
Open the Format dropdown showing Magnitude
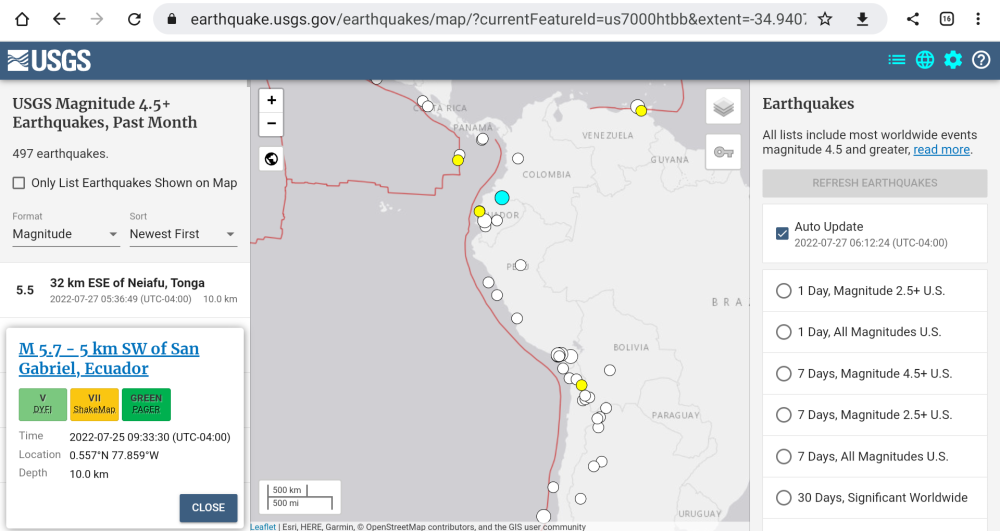[x=65, y=234]
